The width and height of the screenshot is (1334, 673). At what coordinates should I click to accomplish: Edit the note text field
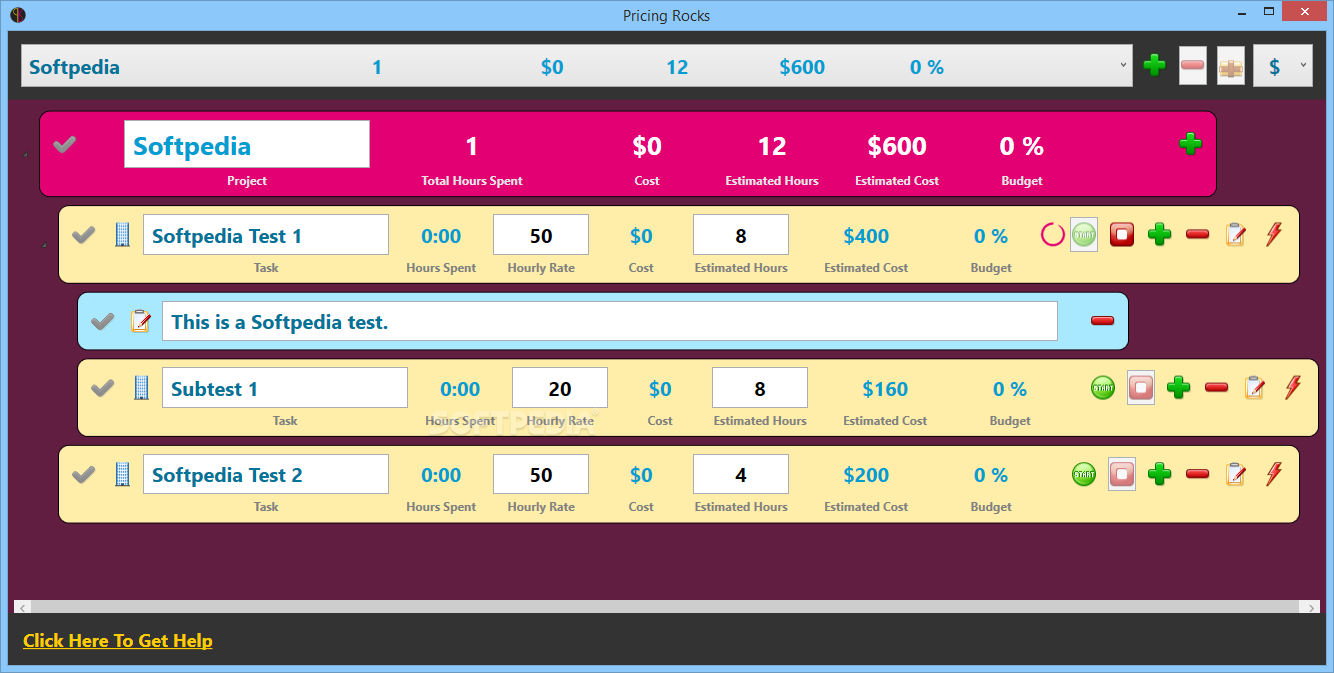610,321
